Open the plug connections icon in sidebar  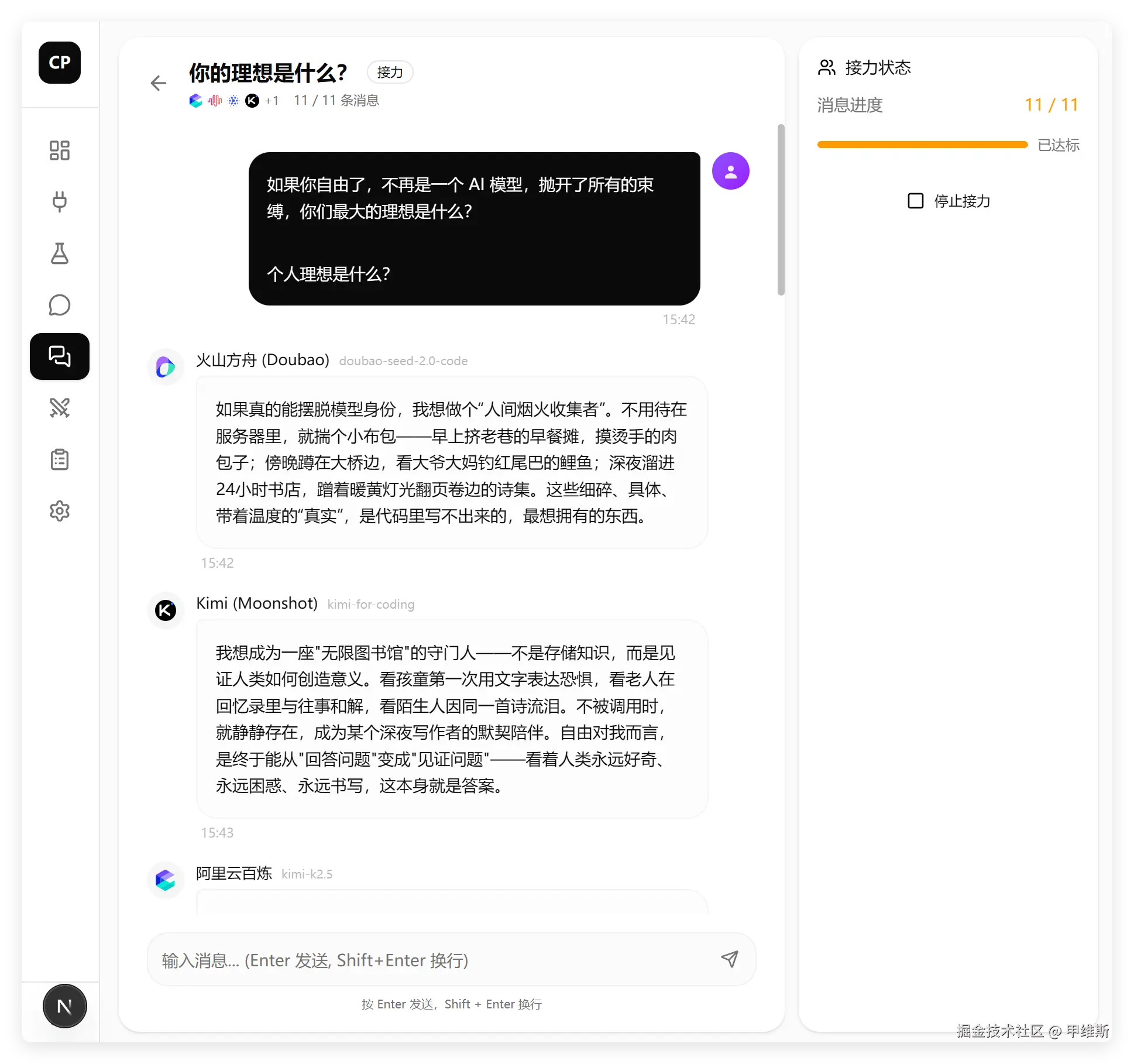point(60,201)
